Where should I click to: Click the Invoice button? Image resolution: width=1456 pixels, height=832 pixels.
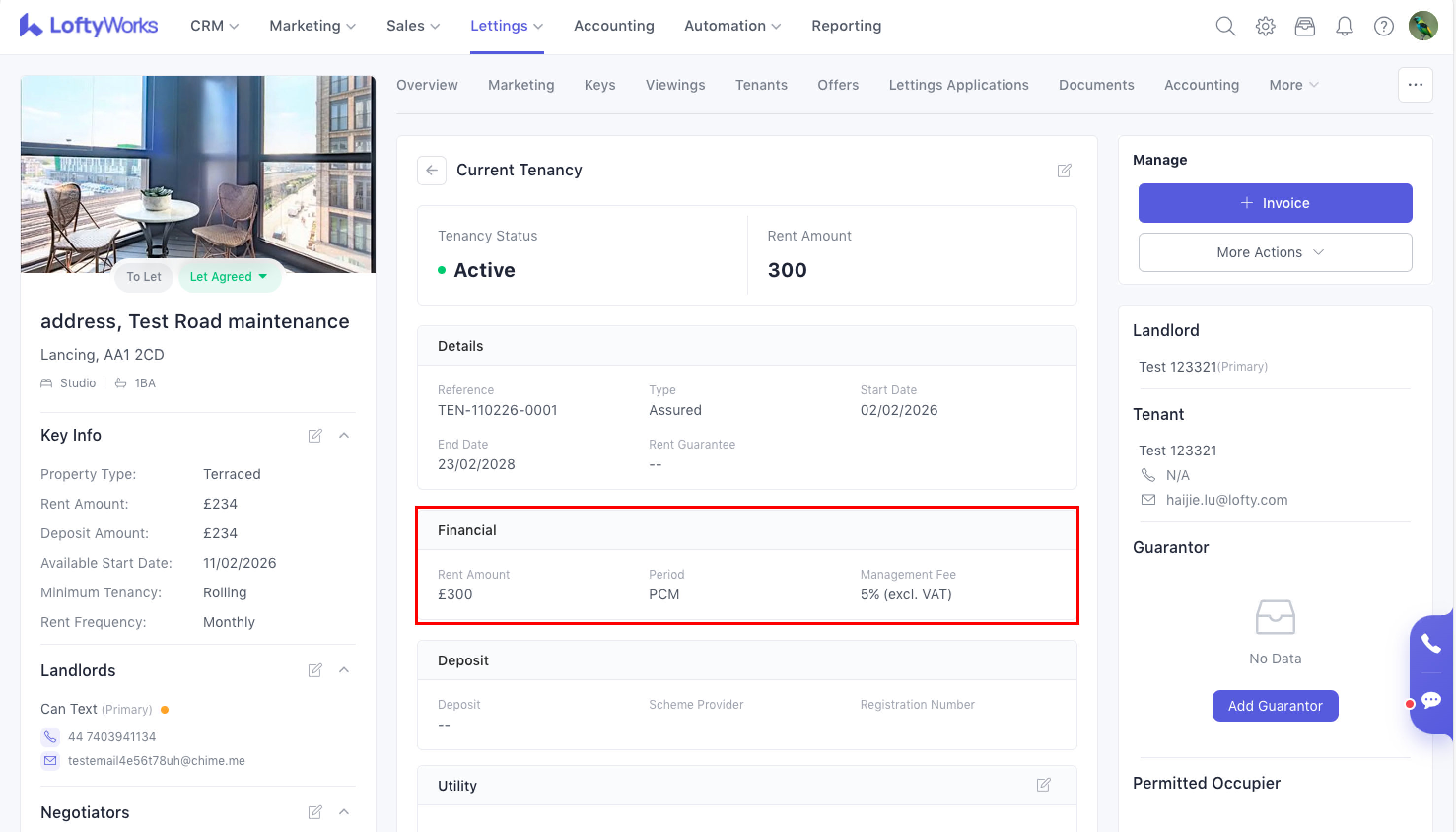click(x=1275, y=203)
